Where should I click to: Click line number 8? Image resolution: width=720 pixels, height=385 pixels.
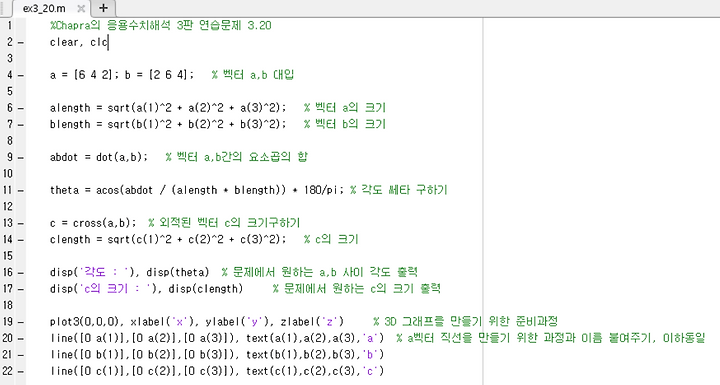click(x=10, y=141)
